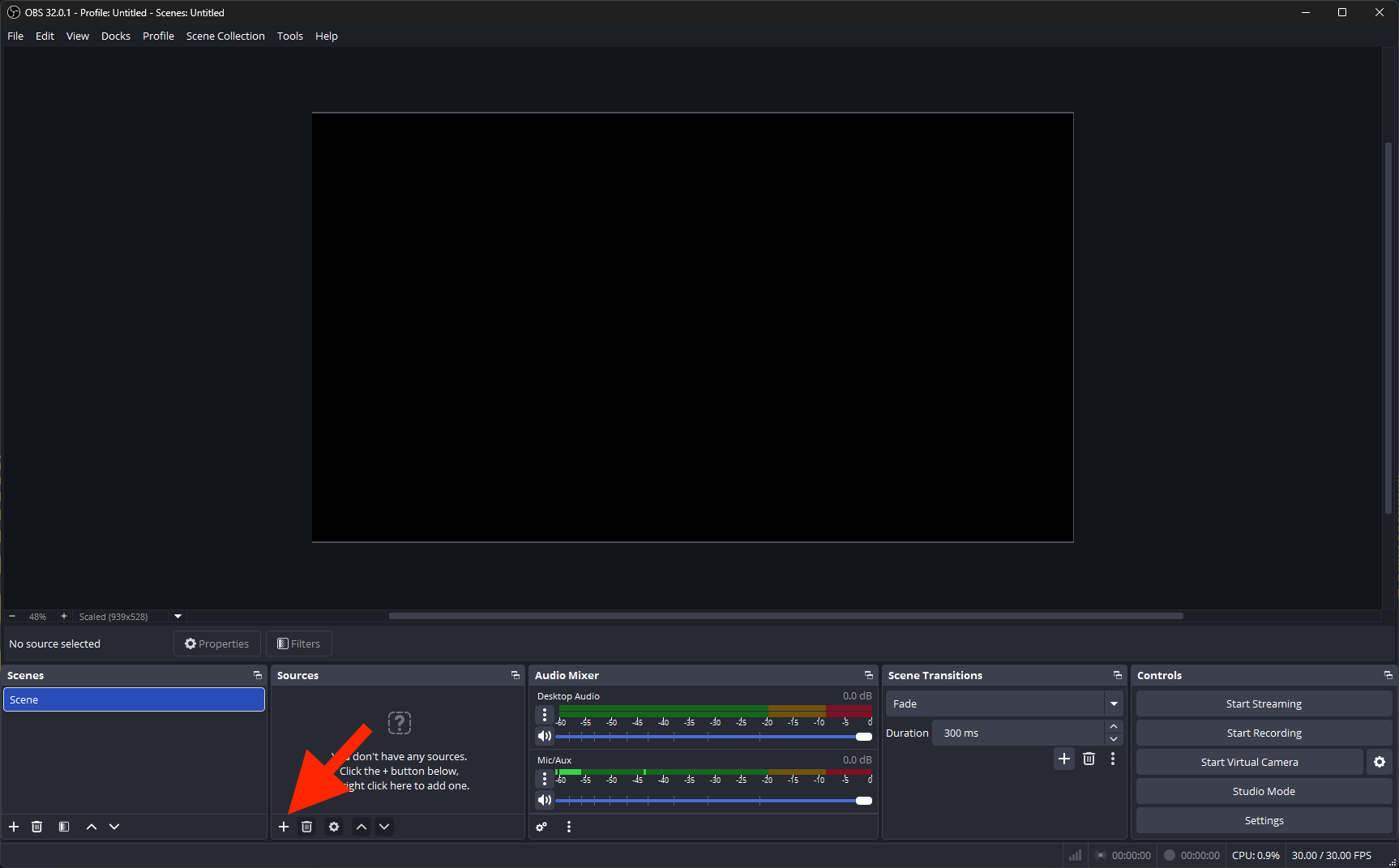
Task: Add a new source with plus icon
Action: [x=284, y=827]
